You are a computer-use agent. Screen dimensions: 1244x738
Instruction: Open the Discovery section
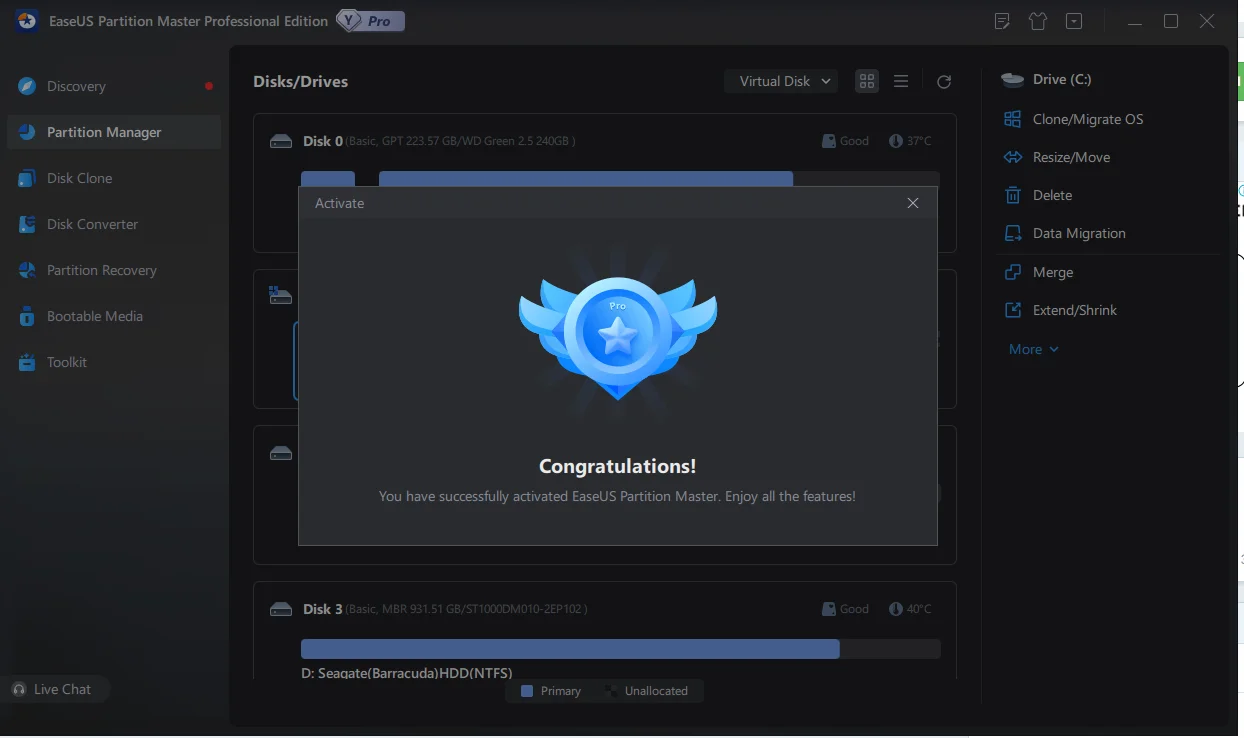[114, 86]
